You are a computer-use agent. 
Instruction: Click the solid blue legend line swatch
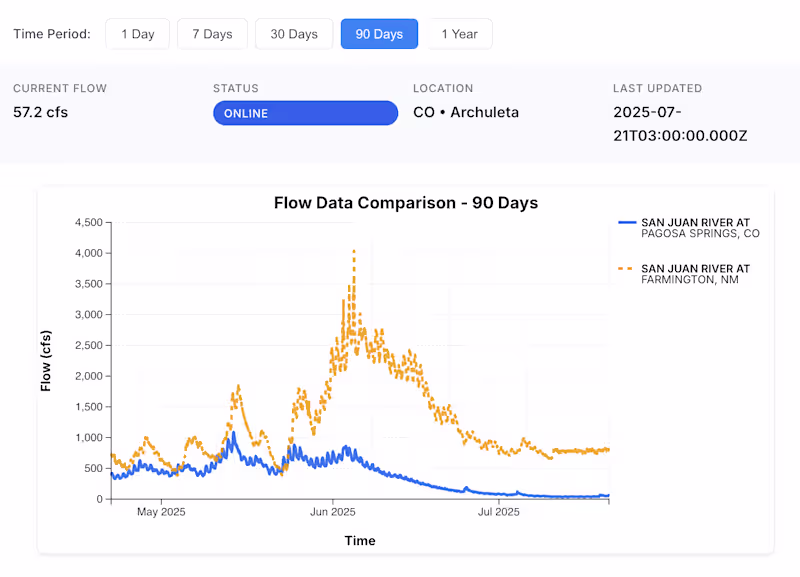627,222
